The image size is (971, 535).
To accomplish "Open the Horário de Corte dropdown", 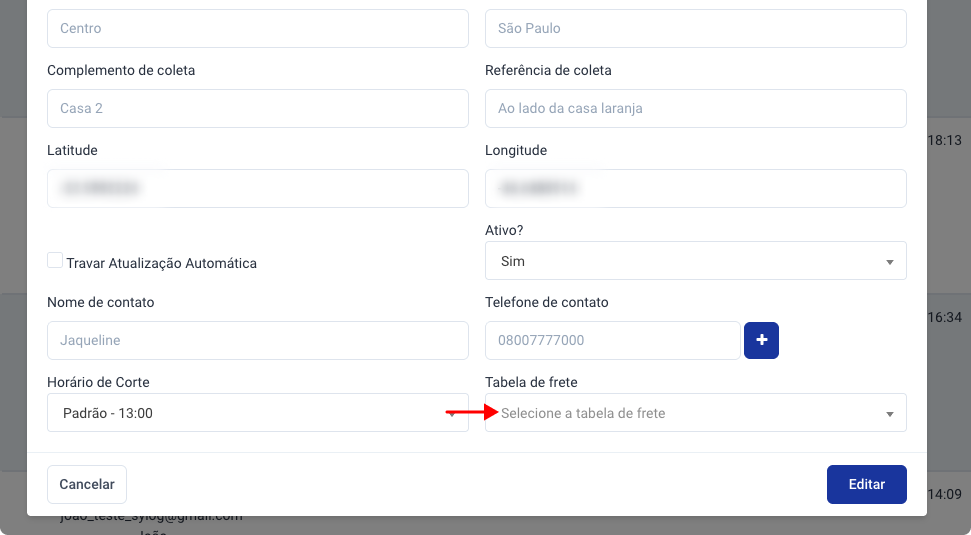I will [x=258, y=412].
